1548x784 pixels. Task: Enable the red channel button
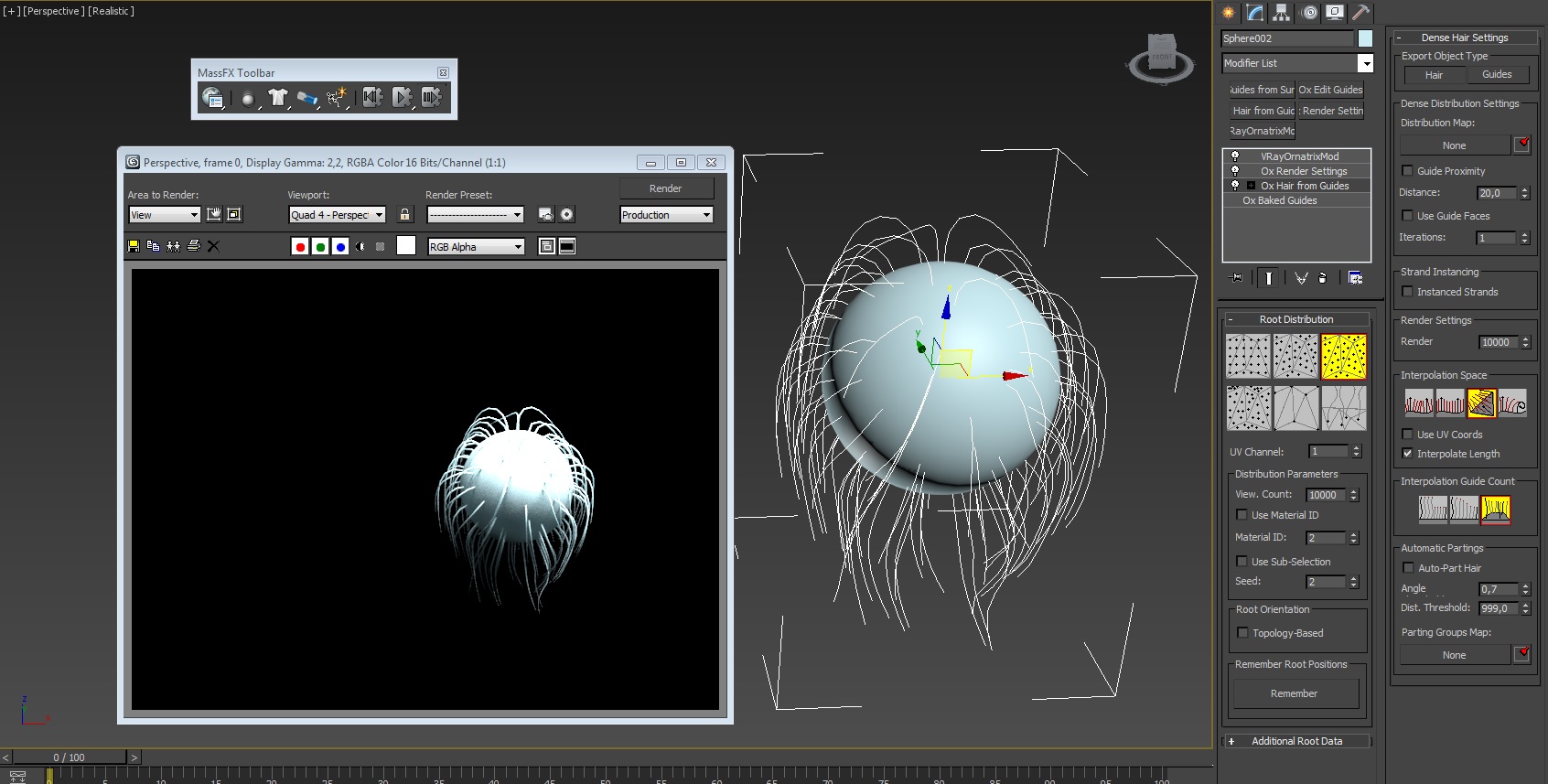(300, 247)
